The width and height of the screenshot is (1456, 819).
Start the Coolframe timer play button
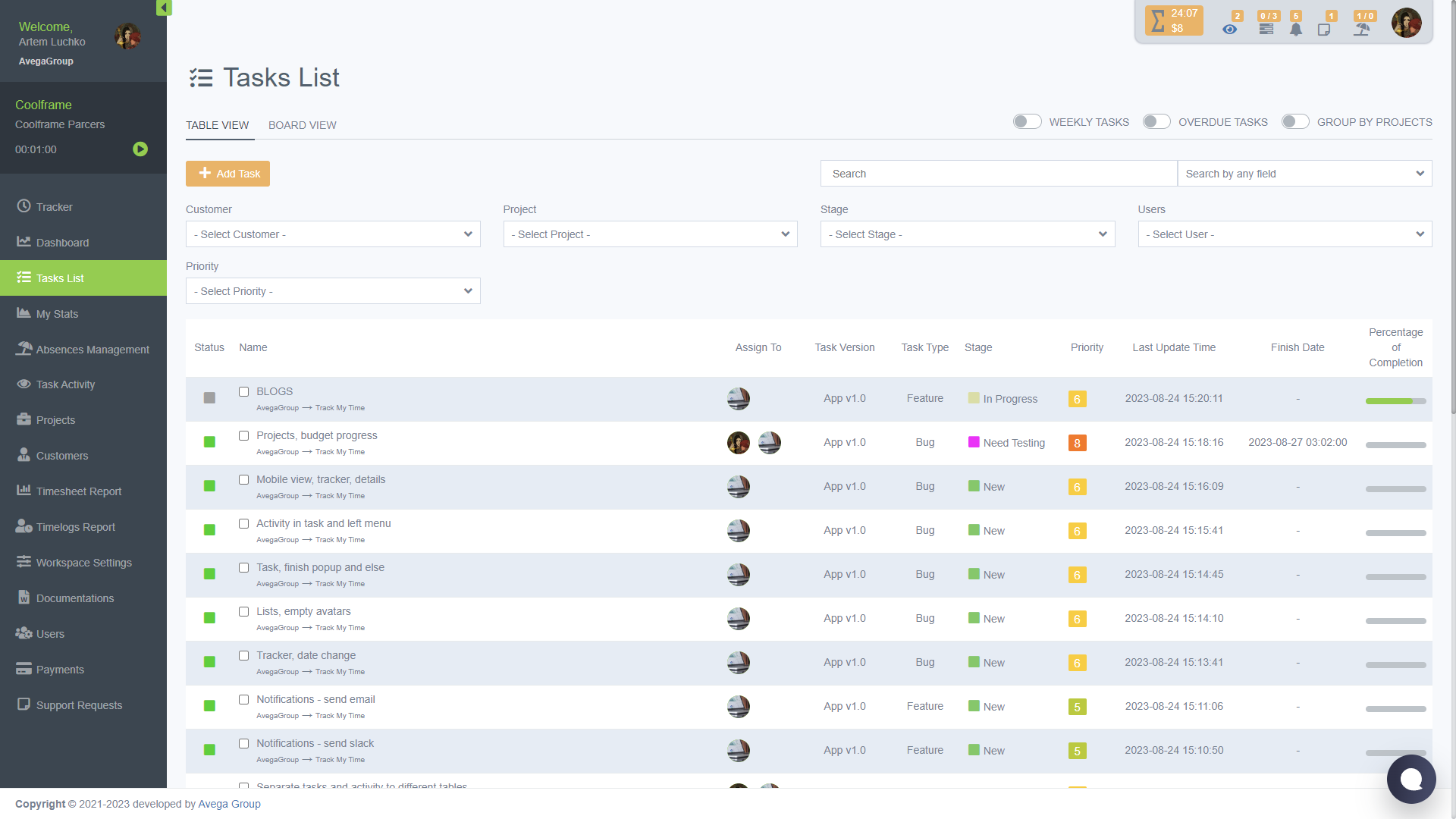click(x=140, y=149)
